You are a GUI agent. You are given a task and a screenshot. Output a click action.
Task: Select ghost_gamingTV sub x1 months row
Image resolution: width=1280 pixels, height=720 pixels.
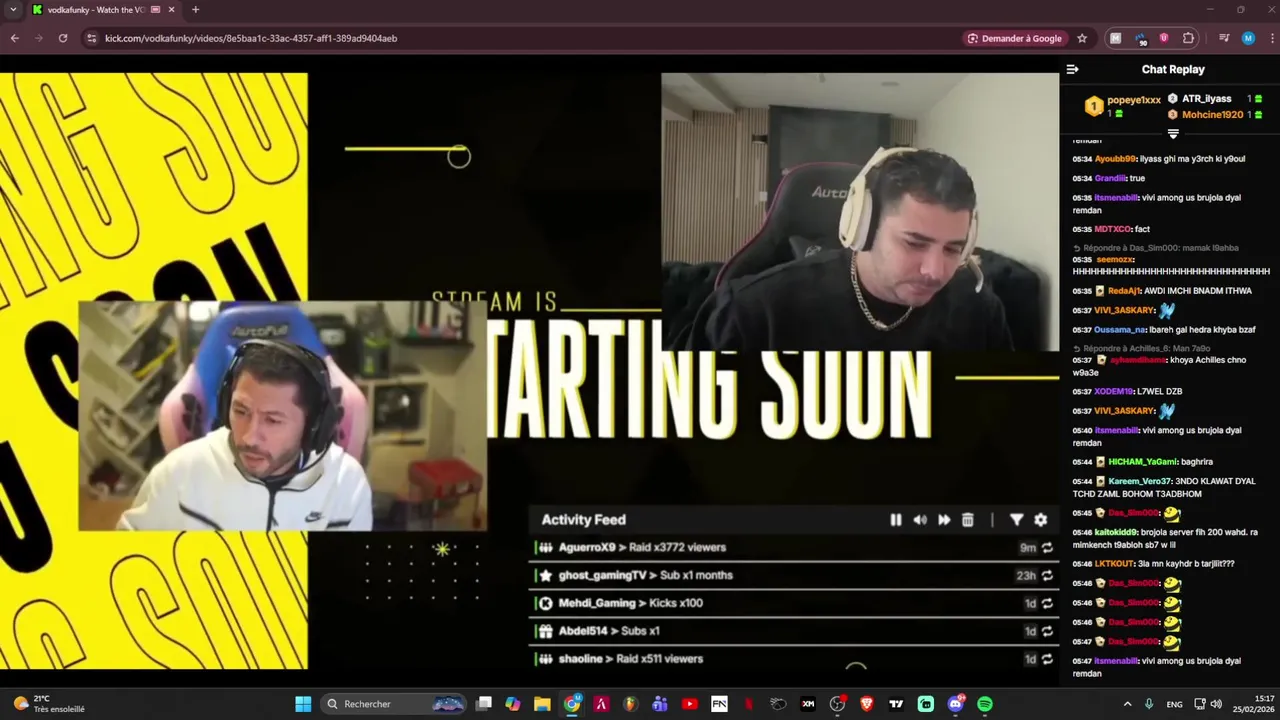click(x=793, y=576)
